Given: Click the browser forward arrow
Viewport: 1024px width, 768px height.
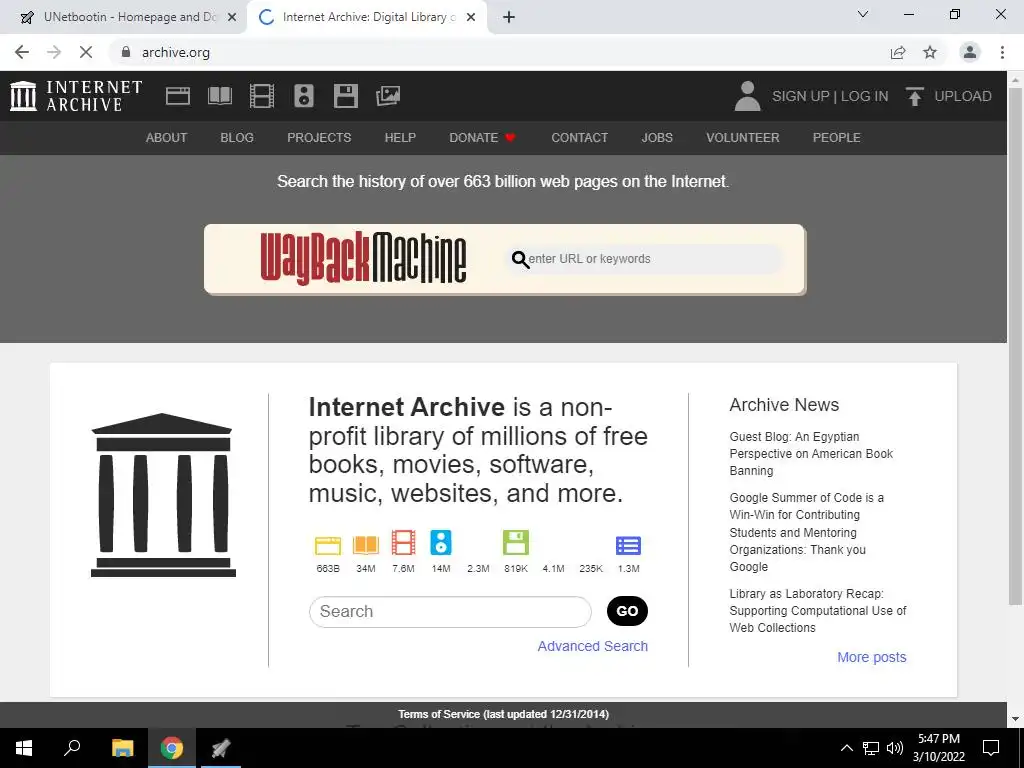Looking at the screenshot, I should click(54, 52).
